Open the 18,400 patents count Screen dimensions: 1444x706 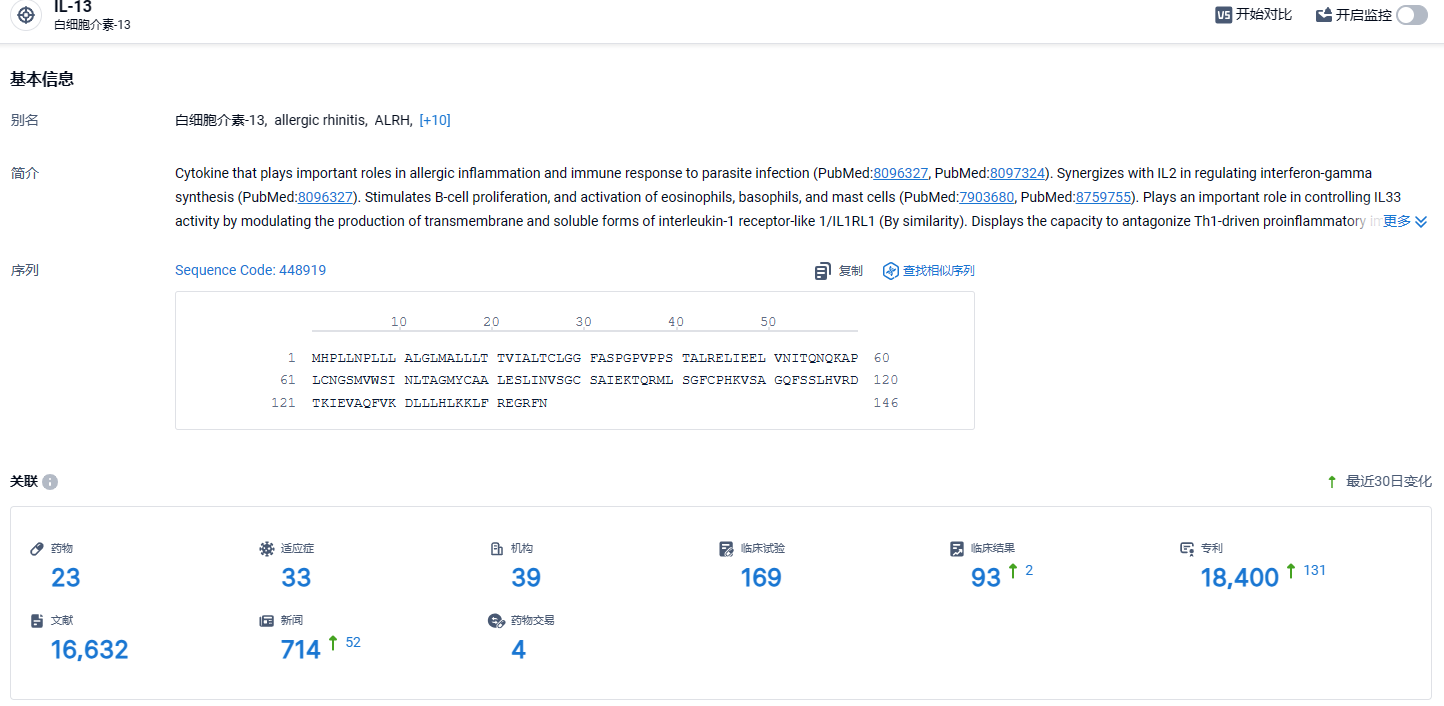(x=1240, y=578)
